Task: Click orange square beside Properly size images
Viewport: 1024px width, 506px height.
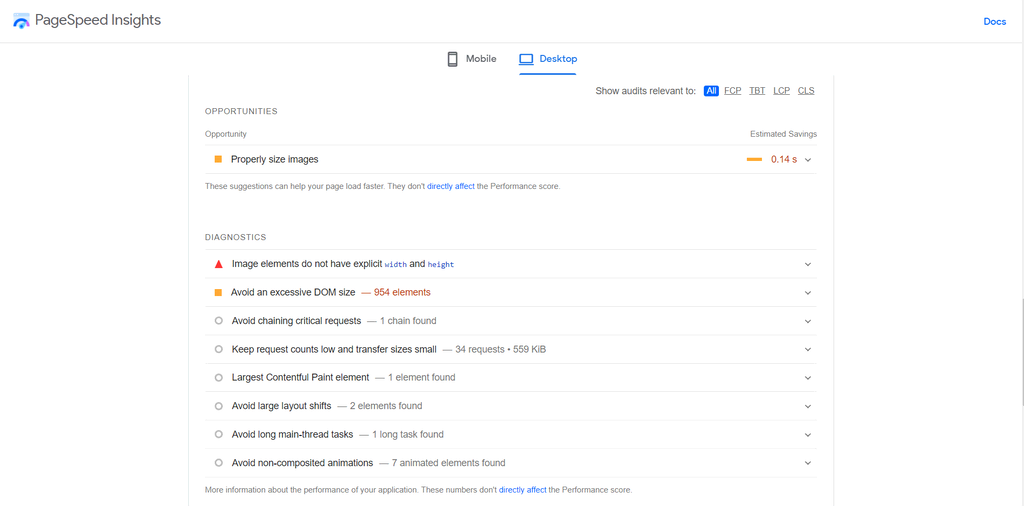Action: (218, 159)
